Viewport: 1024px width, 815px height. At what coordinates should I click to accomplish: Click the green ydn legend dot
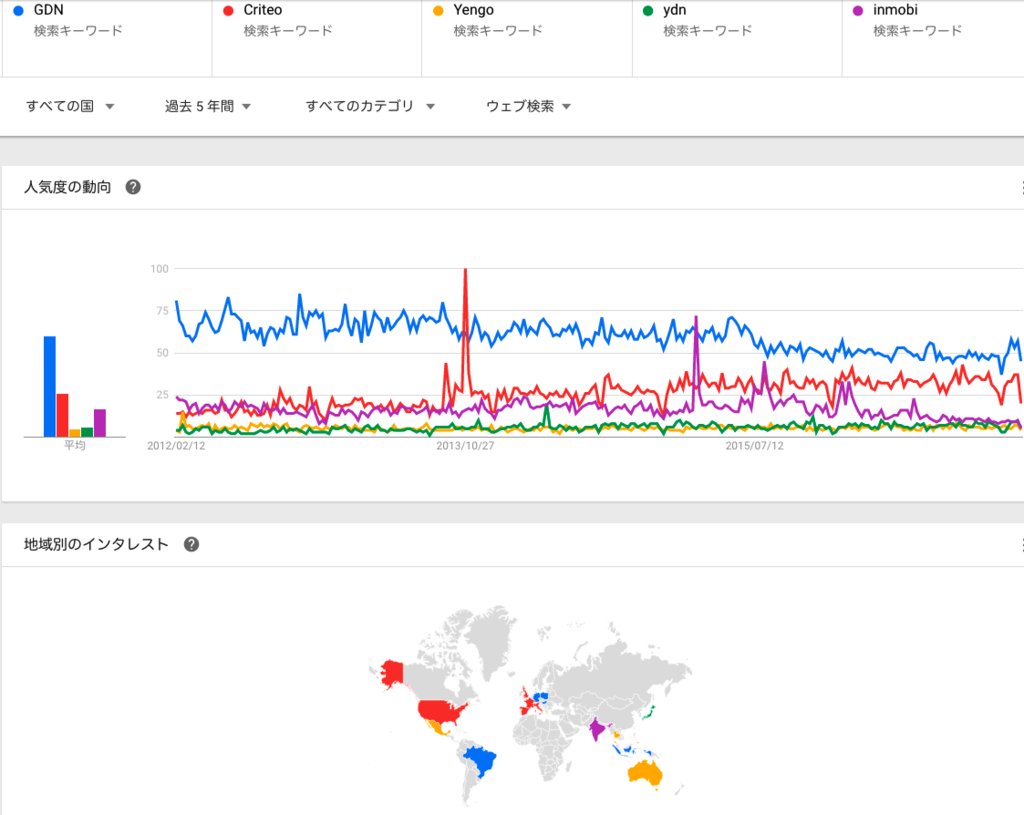tap(648, 10)
